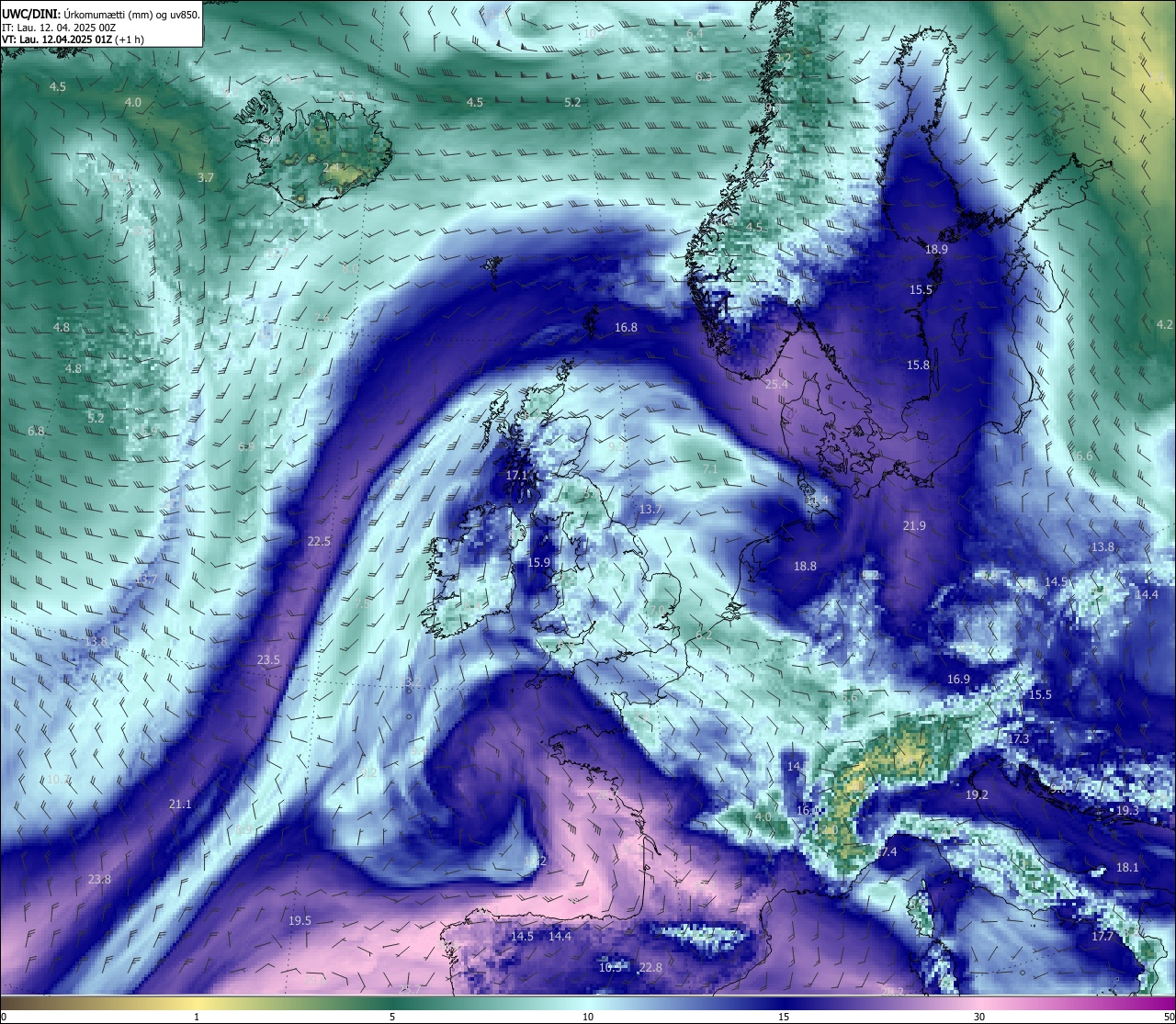The width and height of the screenshot is (1176, 1024).
Task: Click the 19.3 value over the Balkans
Action: pos(1127,810)
